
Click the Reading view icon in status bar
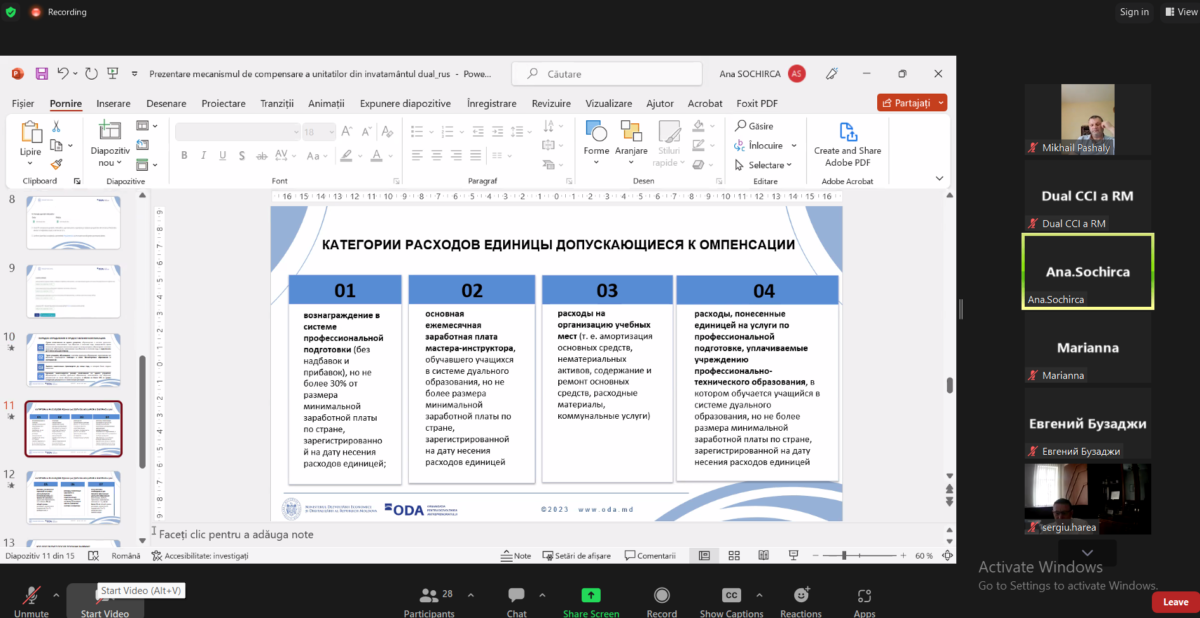point(763,555)
